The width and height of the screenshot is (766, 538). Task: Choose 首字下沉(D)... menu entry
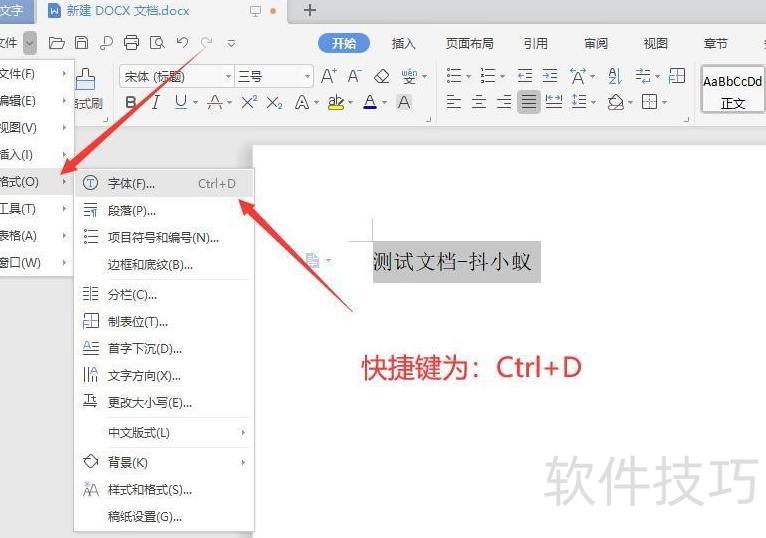pyautogui.click(x=164, y=348)
